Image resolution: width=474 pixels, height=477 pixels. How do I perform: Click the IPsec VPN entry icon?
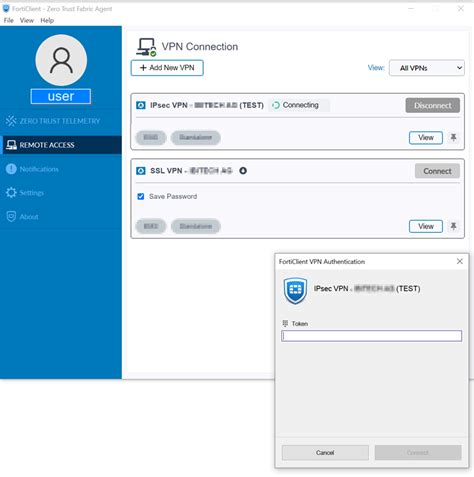coord(141,105)
